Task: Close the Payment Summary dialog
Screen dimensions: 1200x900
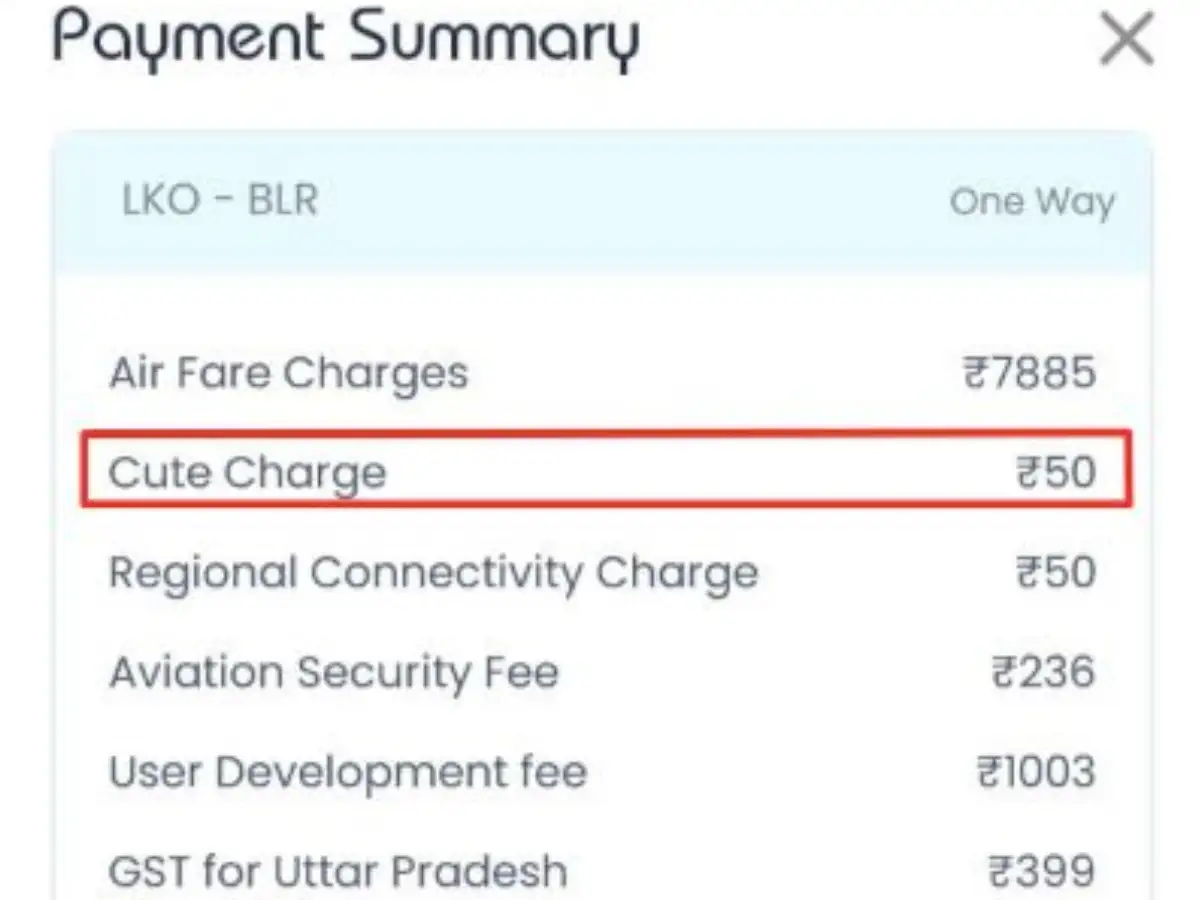Action: click(x=1127, y=42)
